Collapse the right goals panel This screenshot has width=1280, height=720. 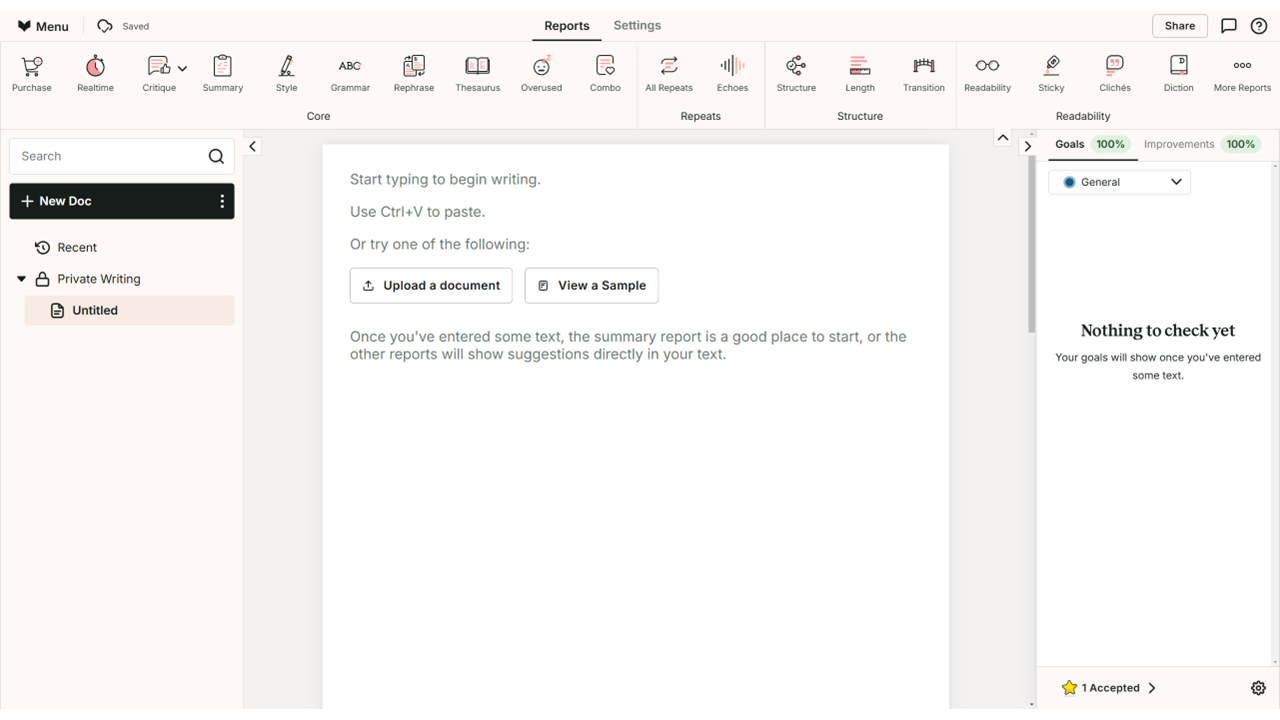coord(1027,147)
